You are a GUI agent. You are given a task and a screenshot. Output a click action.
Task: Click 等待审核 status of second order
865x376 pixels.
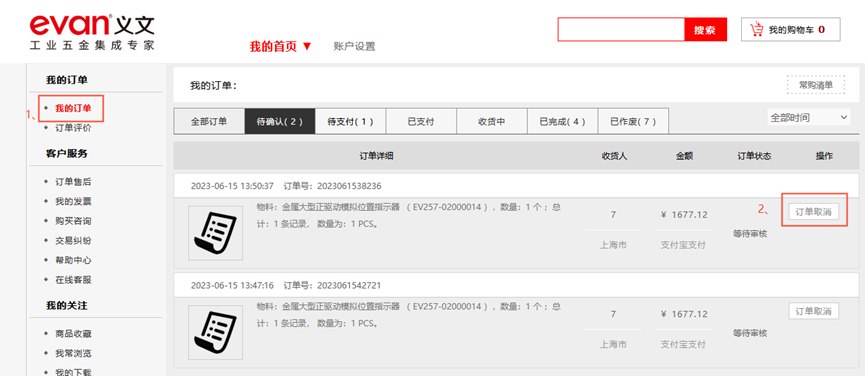[x=750, y=333]
